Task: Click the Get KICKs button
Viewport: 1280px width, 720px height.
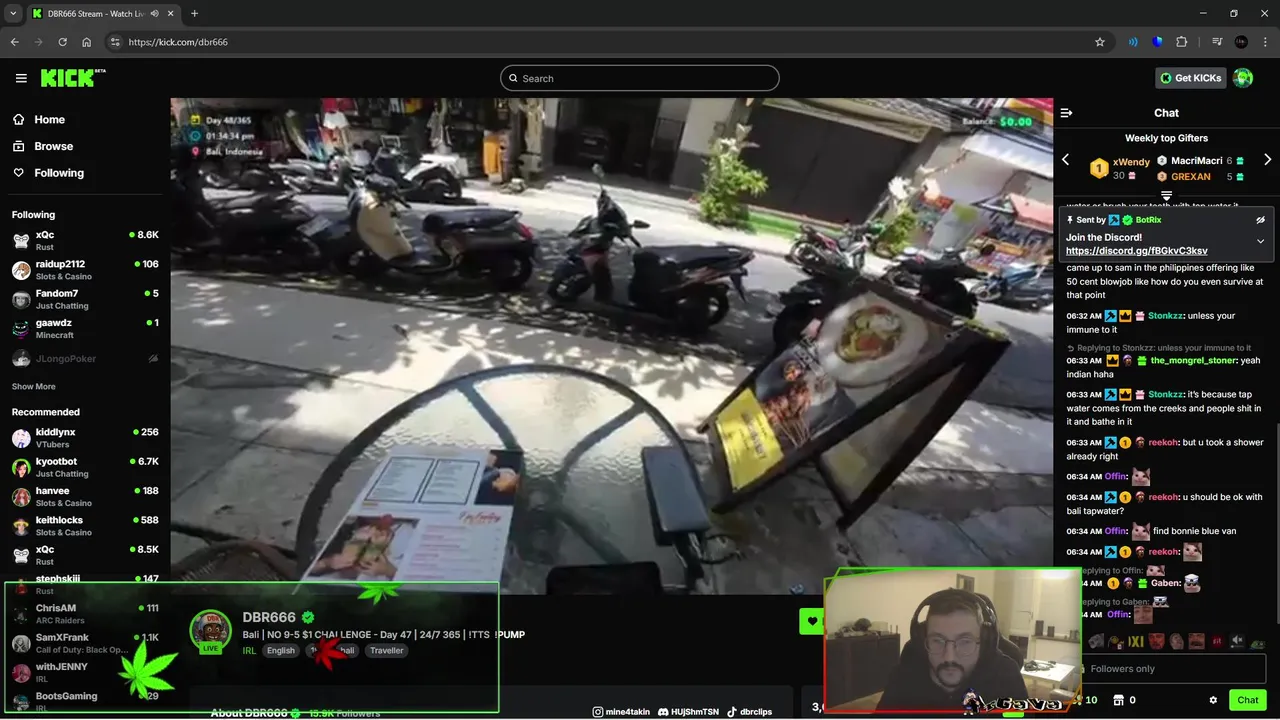Action: tap(1190, 78)
